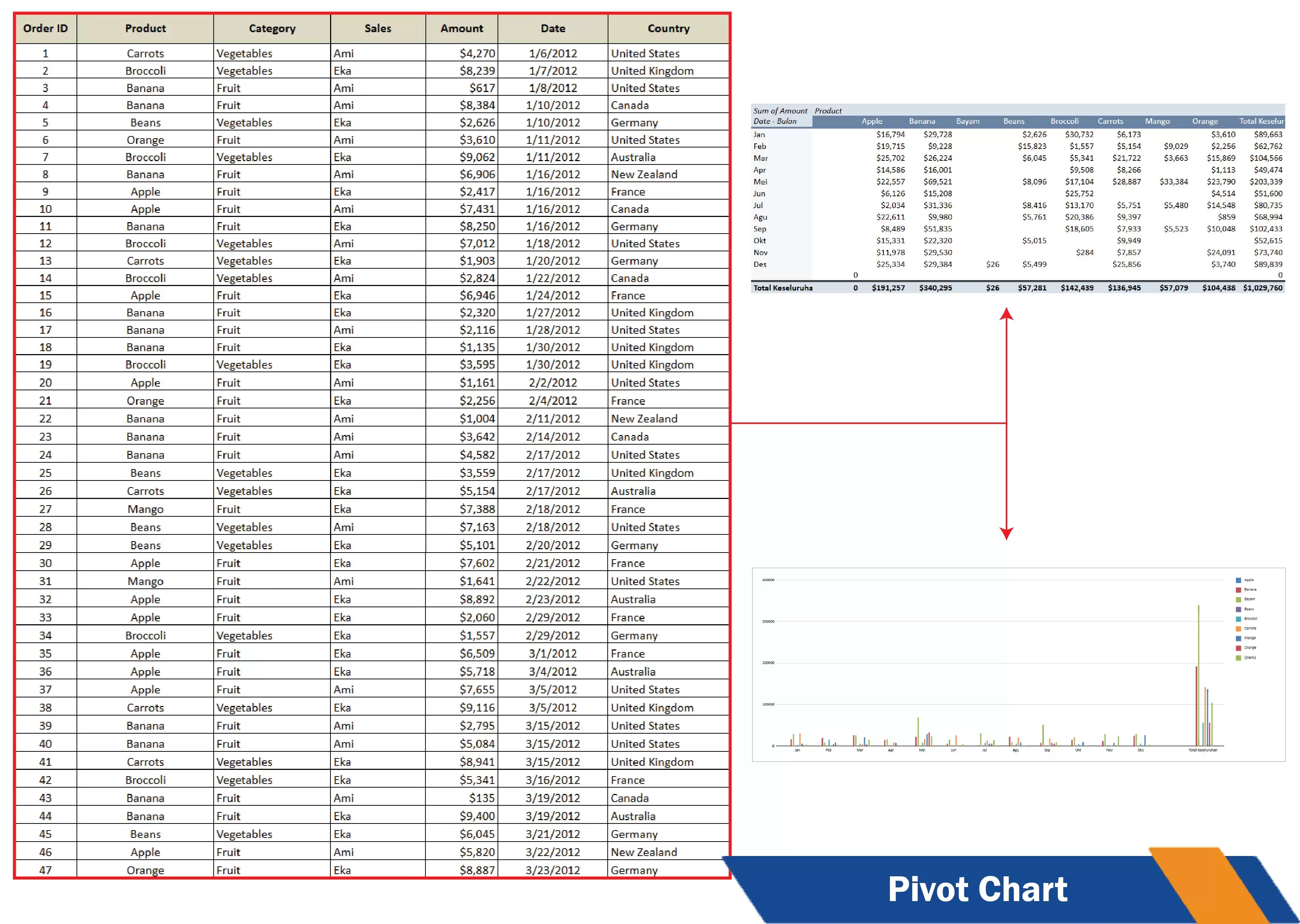
Task: Select the Order ID column header
Action: [x=45, y=28]
